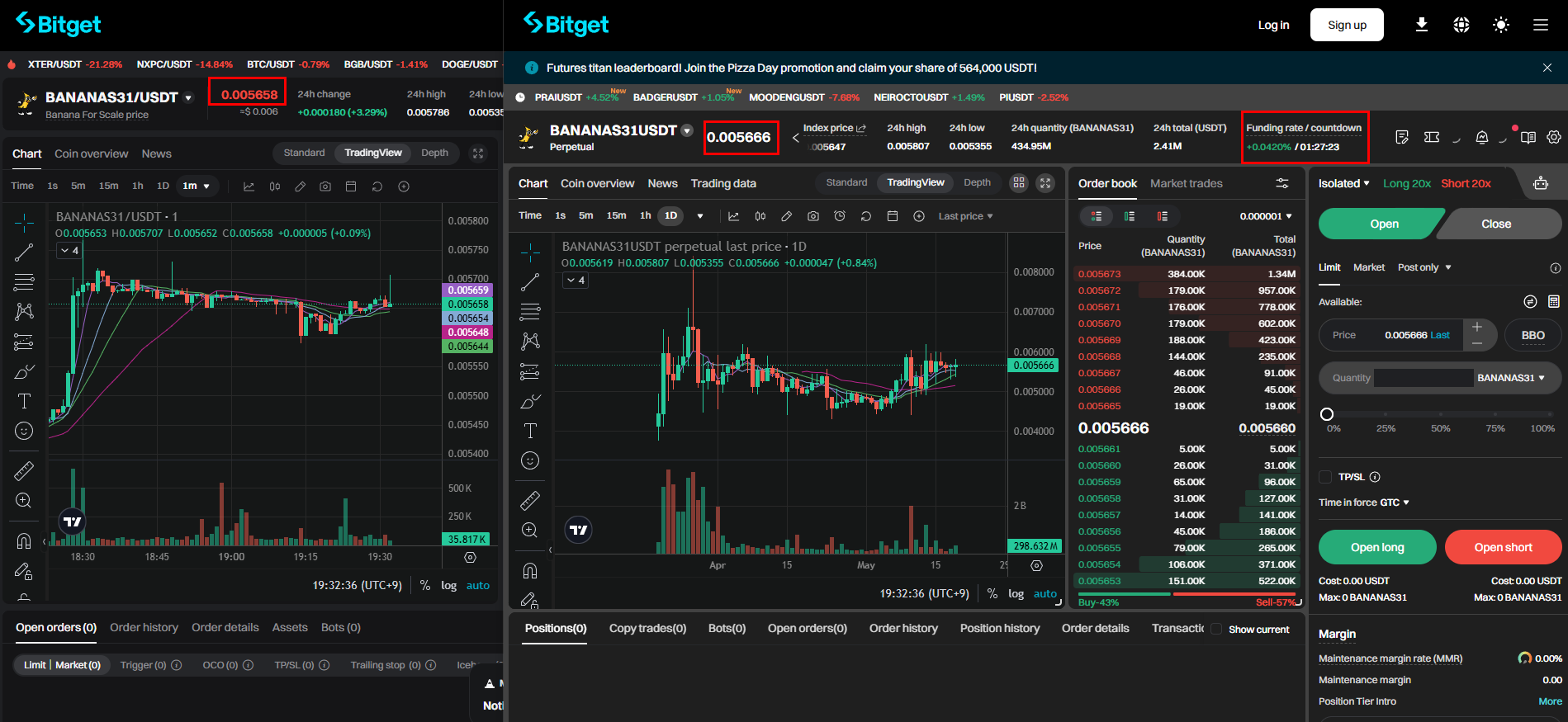Toggle light theme sun icon
The width and height of the screenshot is (1568, 722).
click(1500, 25)
